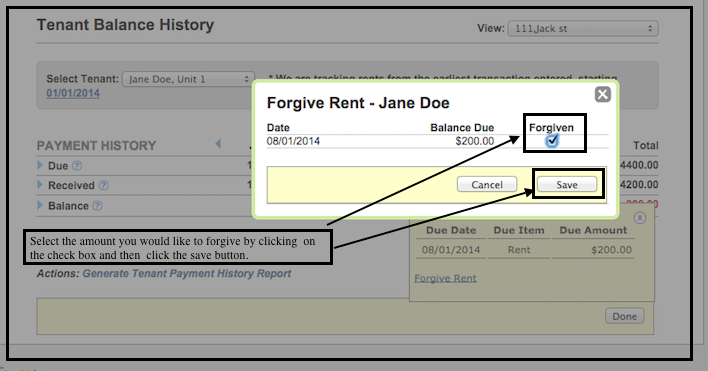Image resolution: width=708 pixels, height=371 pixels.
Task: Open the 01/01/2014 start date link
Action: [x=73, y=93]
